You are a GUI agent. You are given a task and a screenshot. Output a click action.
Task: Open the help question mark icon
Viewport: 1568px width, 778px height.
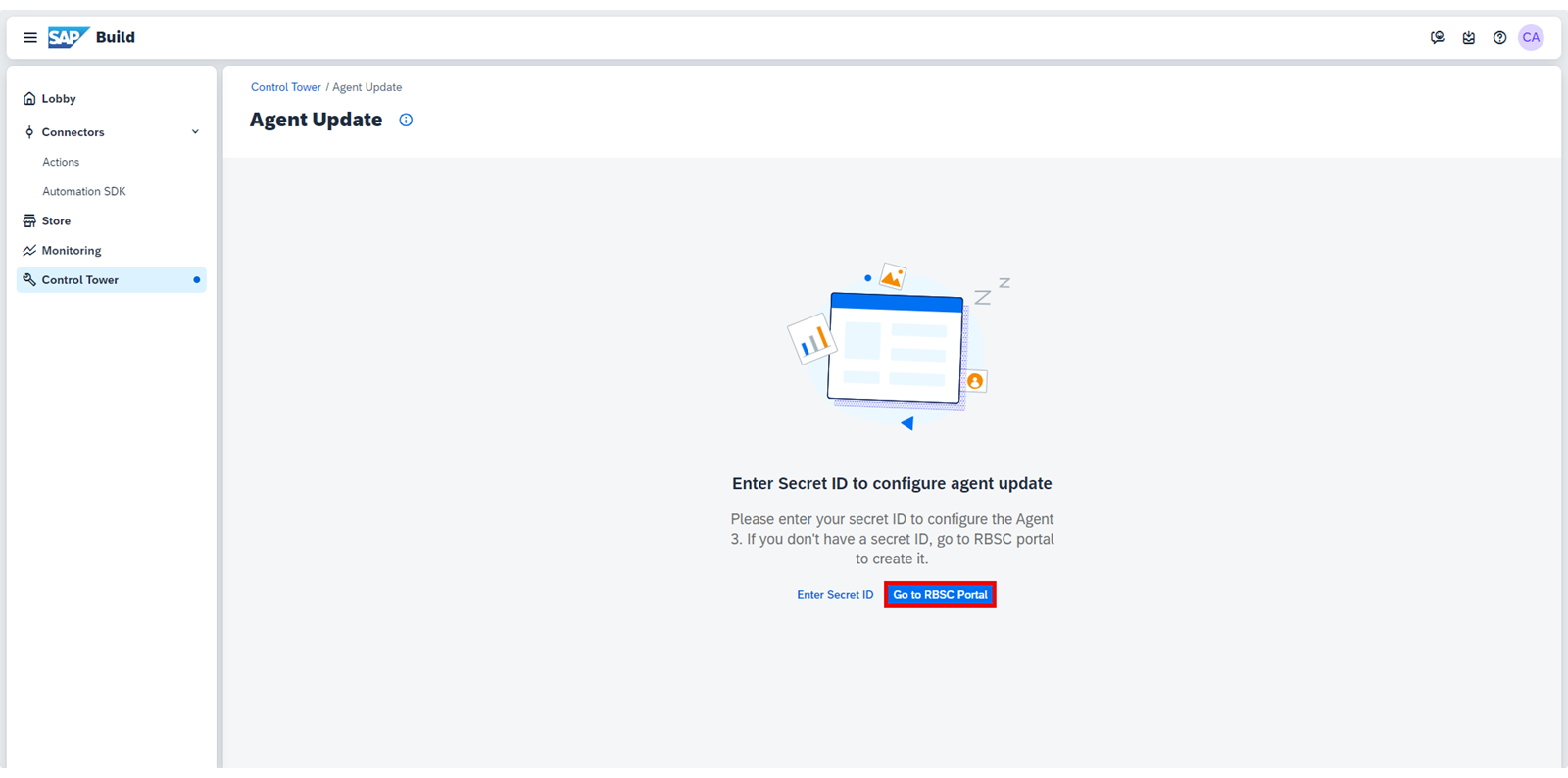coord(1499,37)
